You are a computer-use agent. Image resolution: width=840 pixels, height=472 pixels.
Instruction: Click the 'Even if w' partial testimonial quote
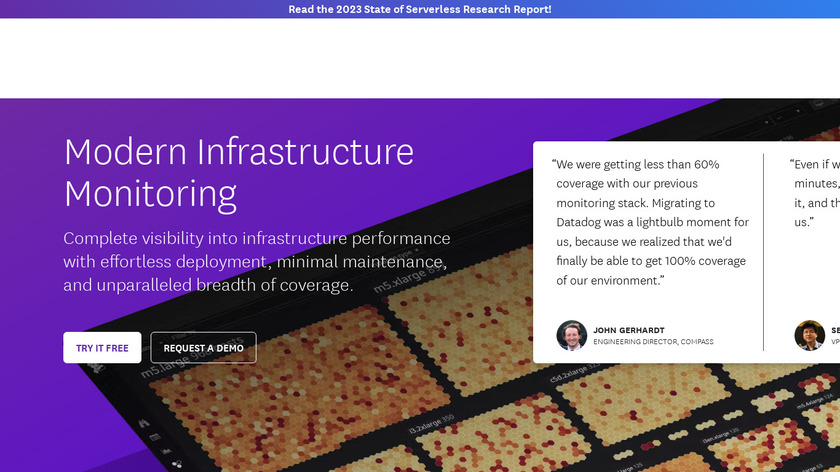[x=815, y=193]
